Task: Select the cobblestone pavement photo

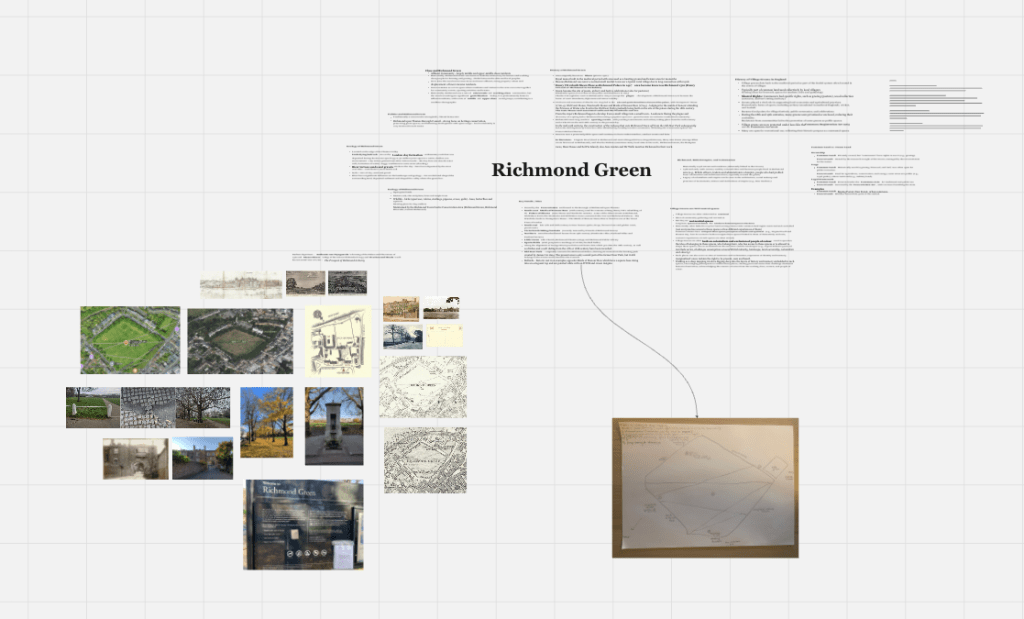Action: pyautogui.click(x=147, y=407)
